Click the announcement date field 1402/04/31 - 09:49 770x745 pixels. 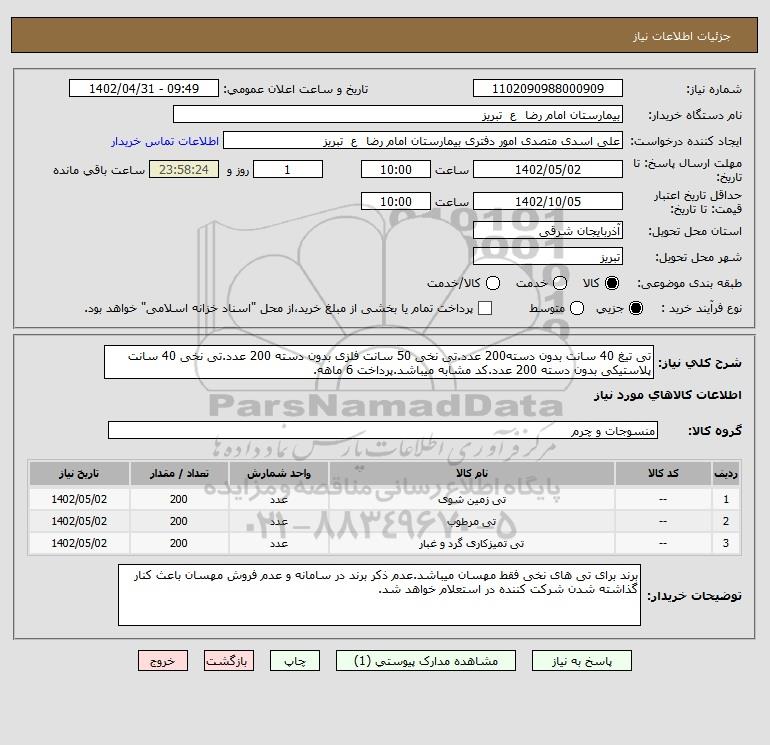click(144, 88)
